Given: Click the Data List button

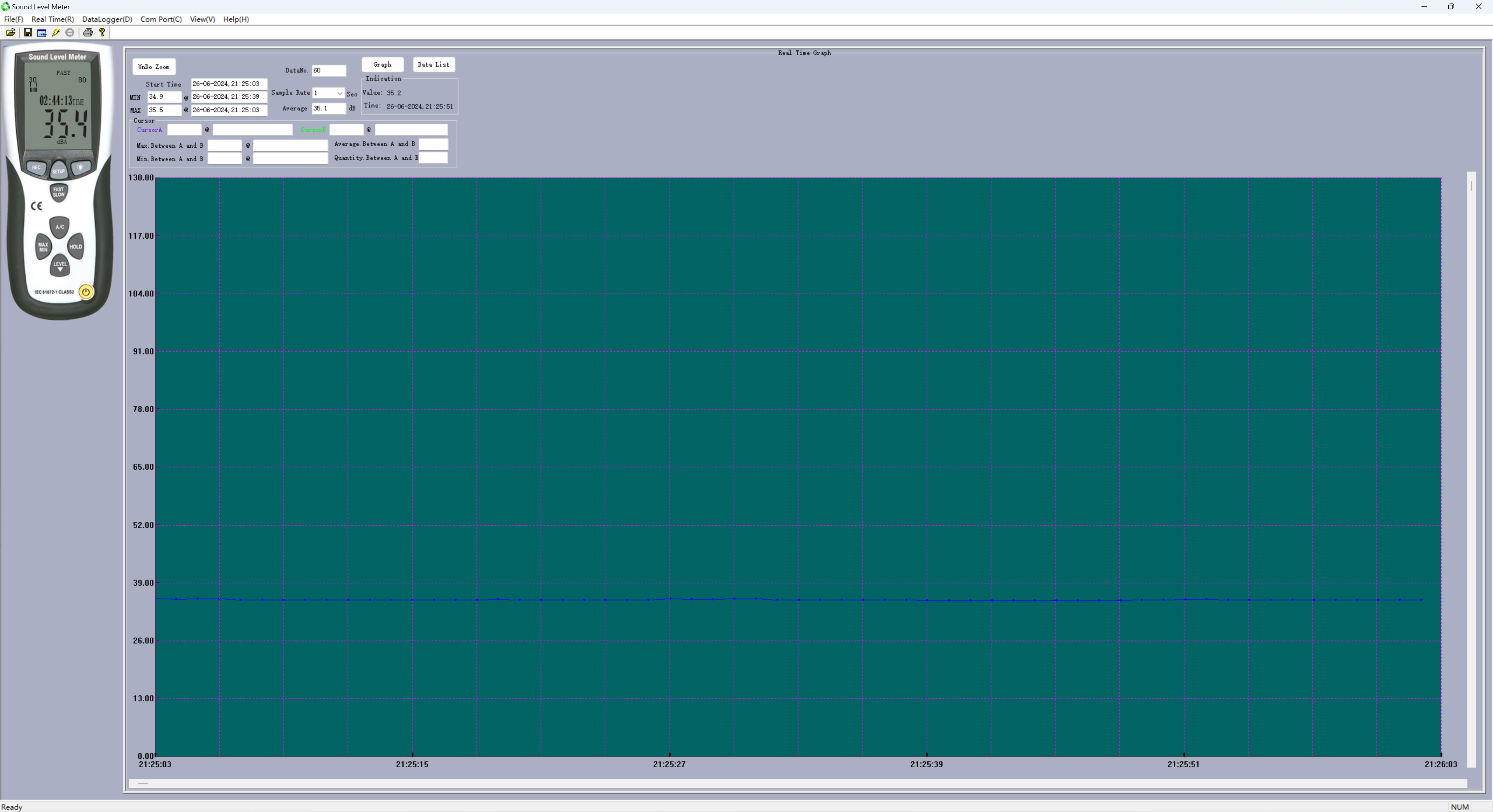Looking at the screenshot, I should click(433, 65).
